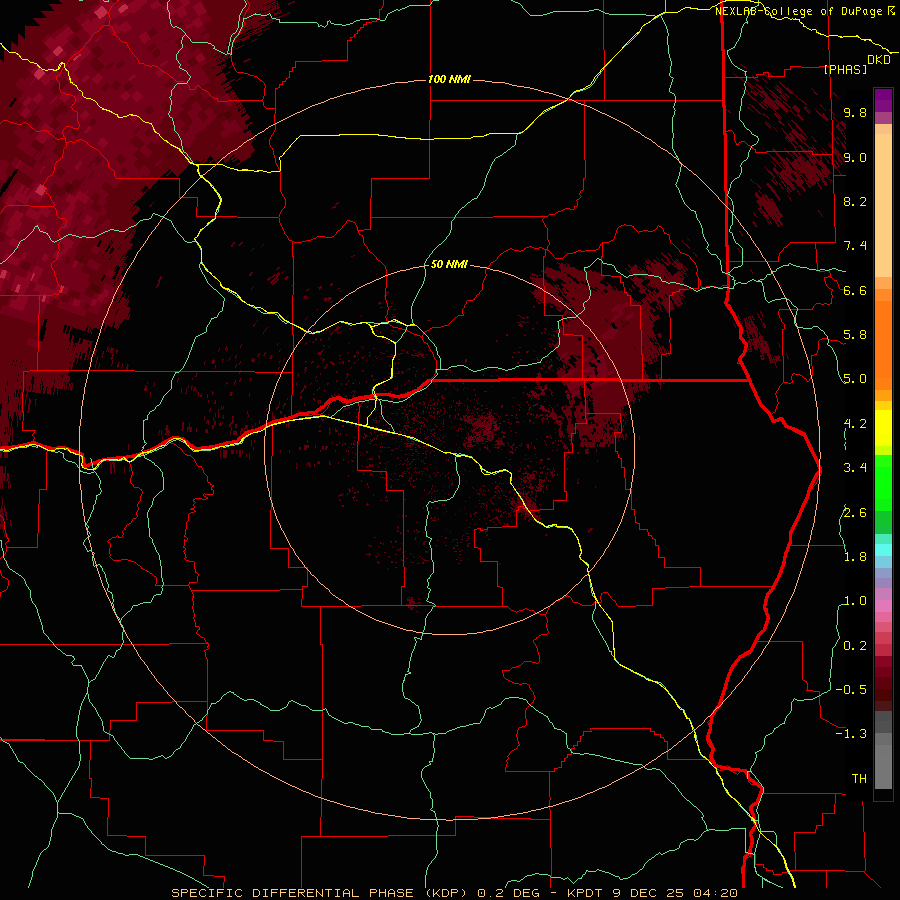
Task: Click the 4.2 value on color scale
Action: point(855,424)
